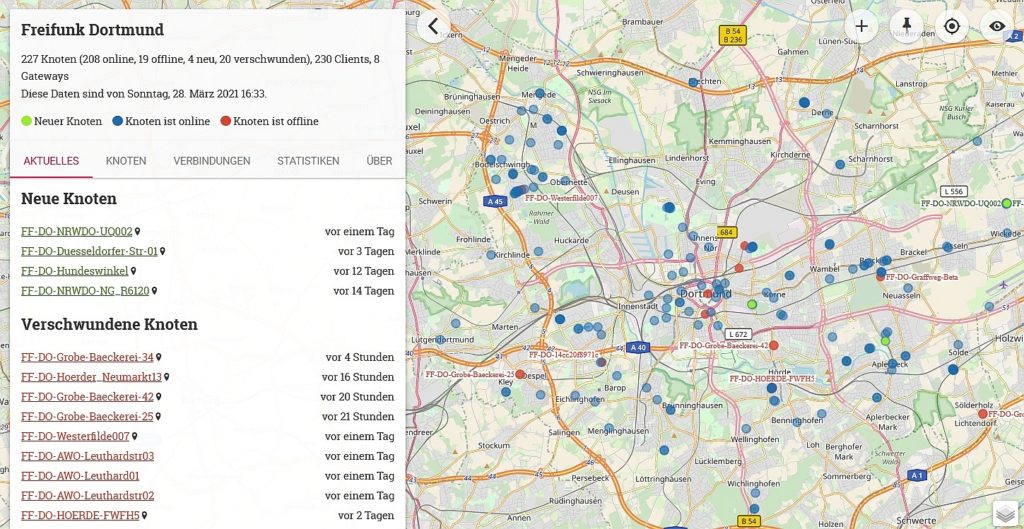
Task: Click the plus button on the map
Action: click(861, 26)
